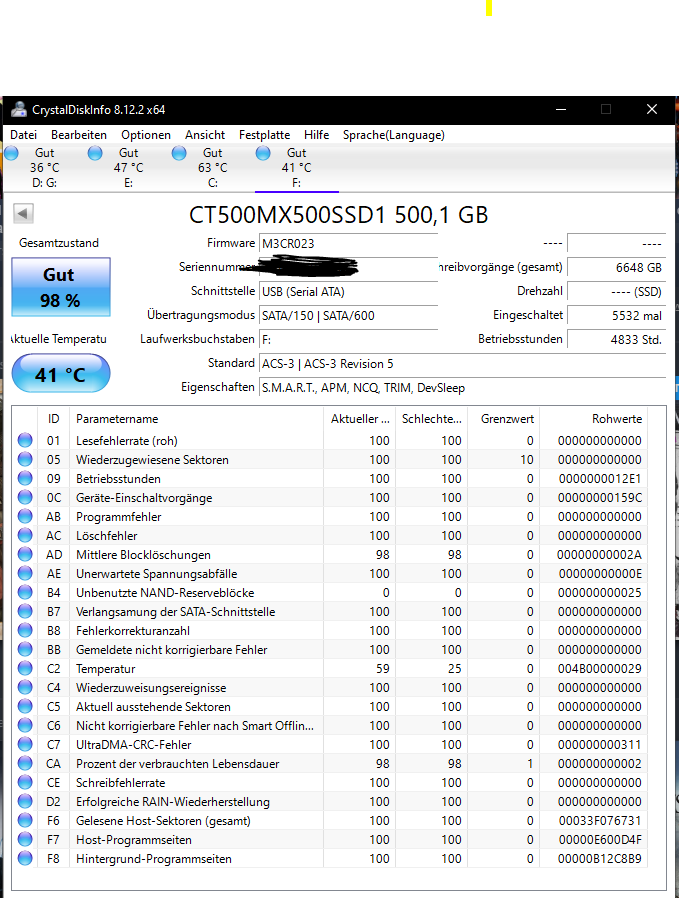This screenshot has width=679, height=898.
Task: Click the status orb for Programmfehler
Action: tap(25, 516)
